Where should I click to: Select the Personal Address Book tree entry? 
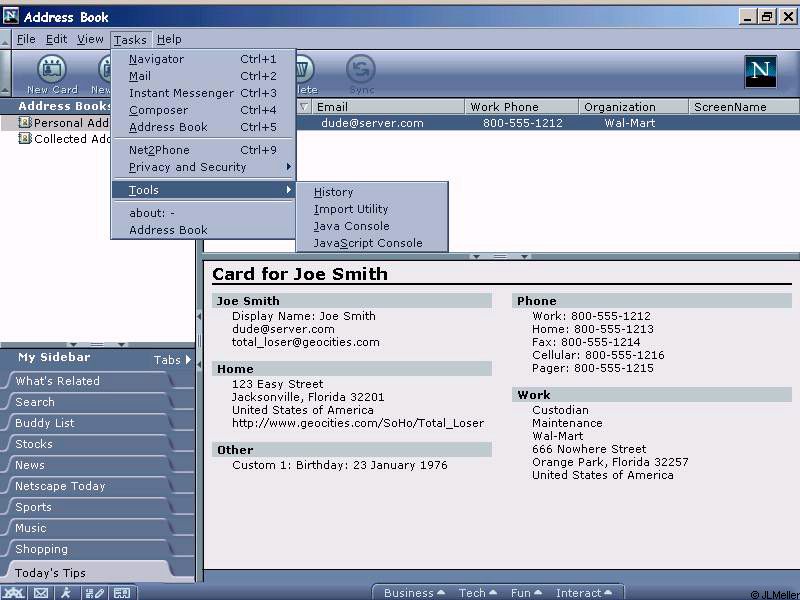coord(63,123)
